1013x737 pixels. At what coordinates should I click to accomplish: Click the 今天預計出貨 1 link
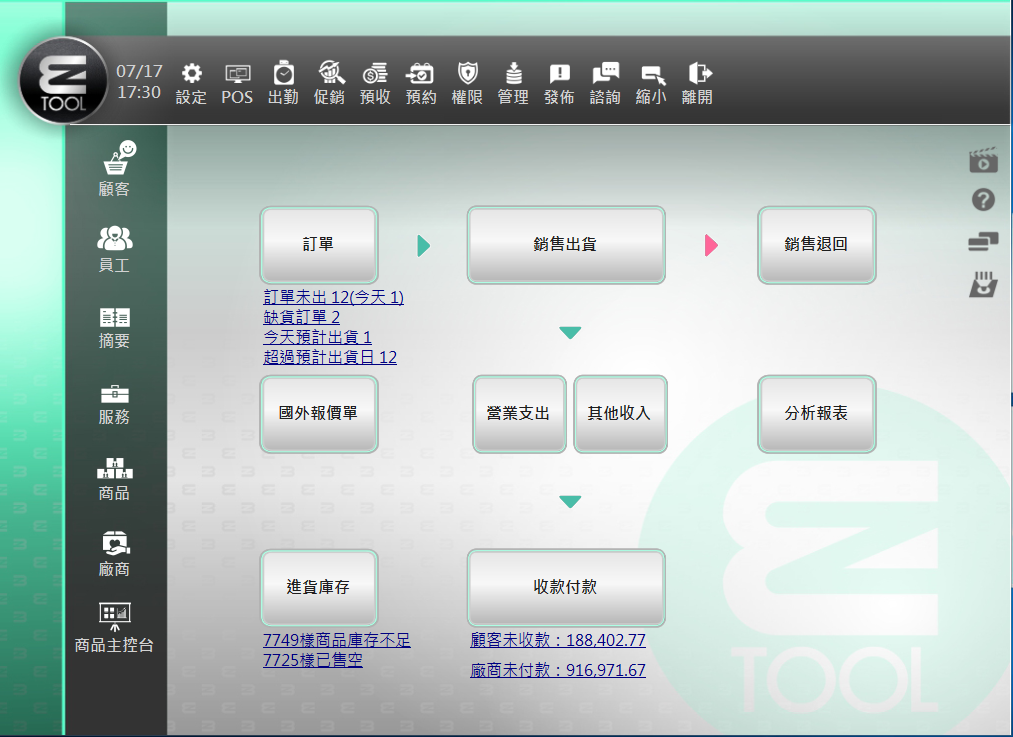[x=317, y=337]
